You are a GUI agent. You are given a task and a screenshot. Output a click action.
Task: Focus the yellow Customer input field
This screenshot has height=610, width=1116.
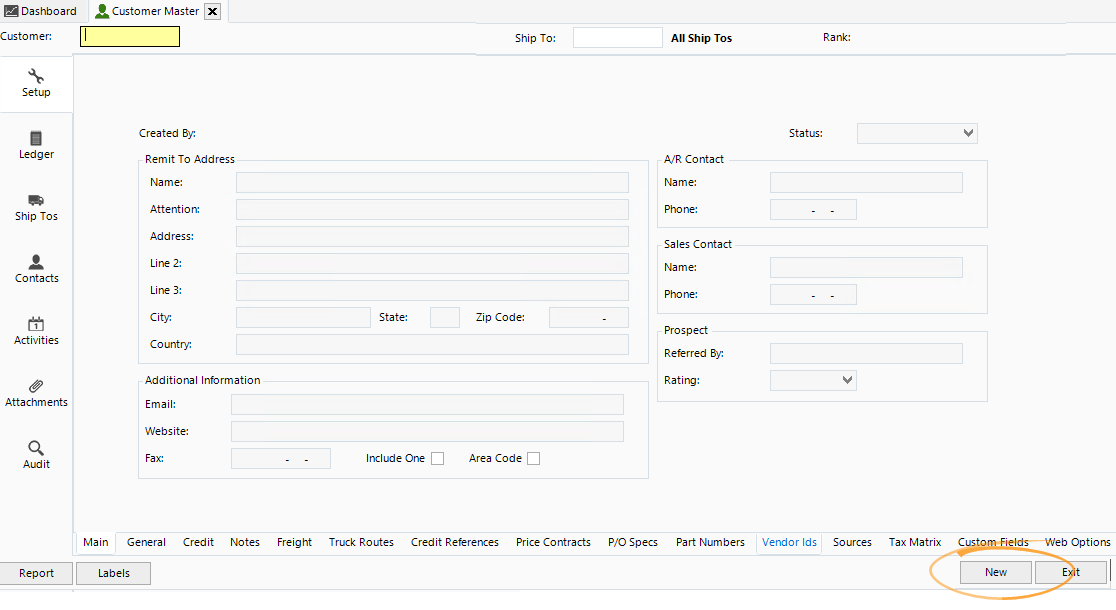(130, 37)
